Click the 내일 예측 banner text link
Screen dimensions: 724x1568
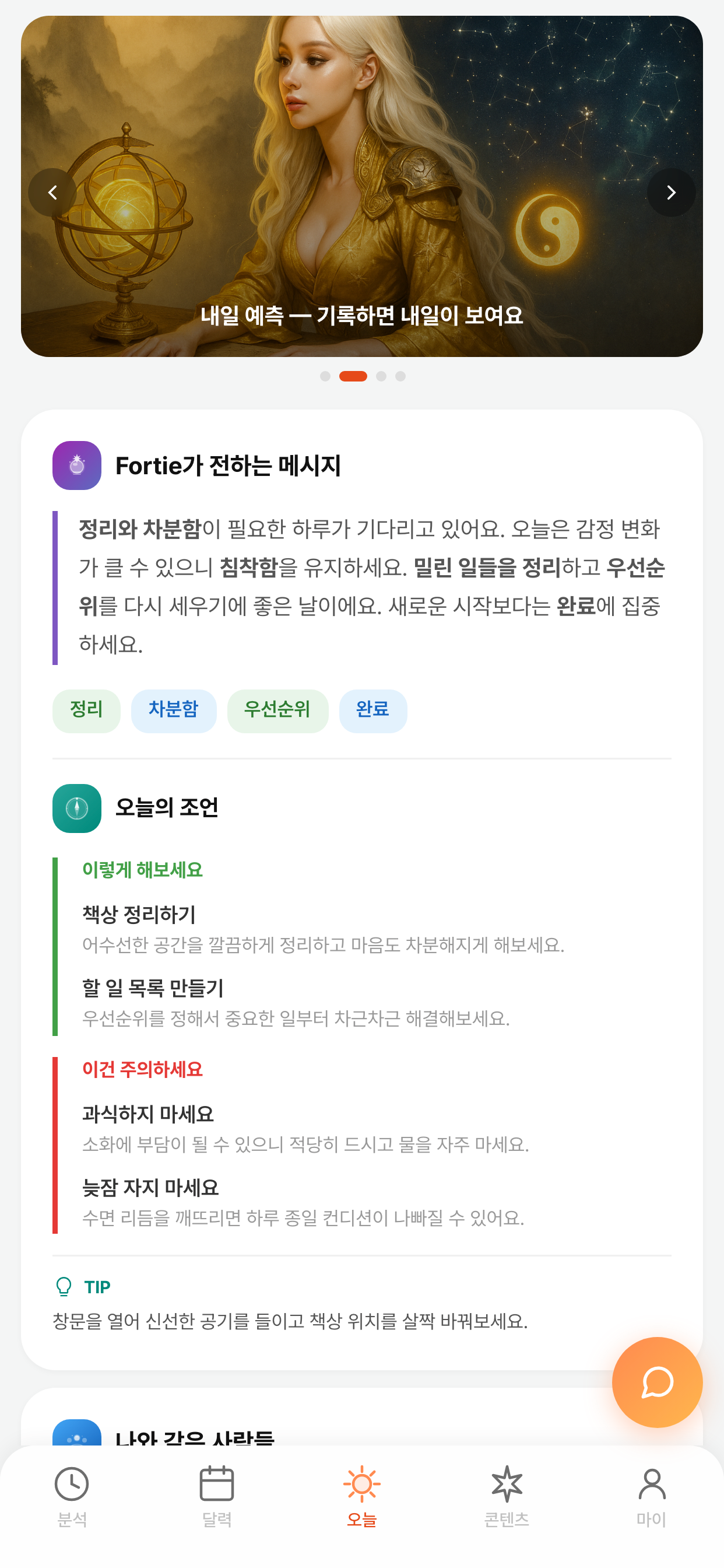point(362,316)
